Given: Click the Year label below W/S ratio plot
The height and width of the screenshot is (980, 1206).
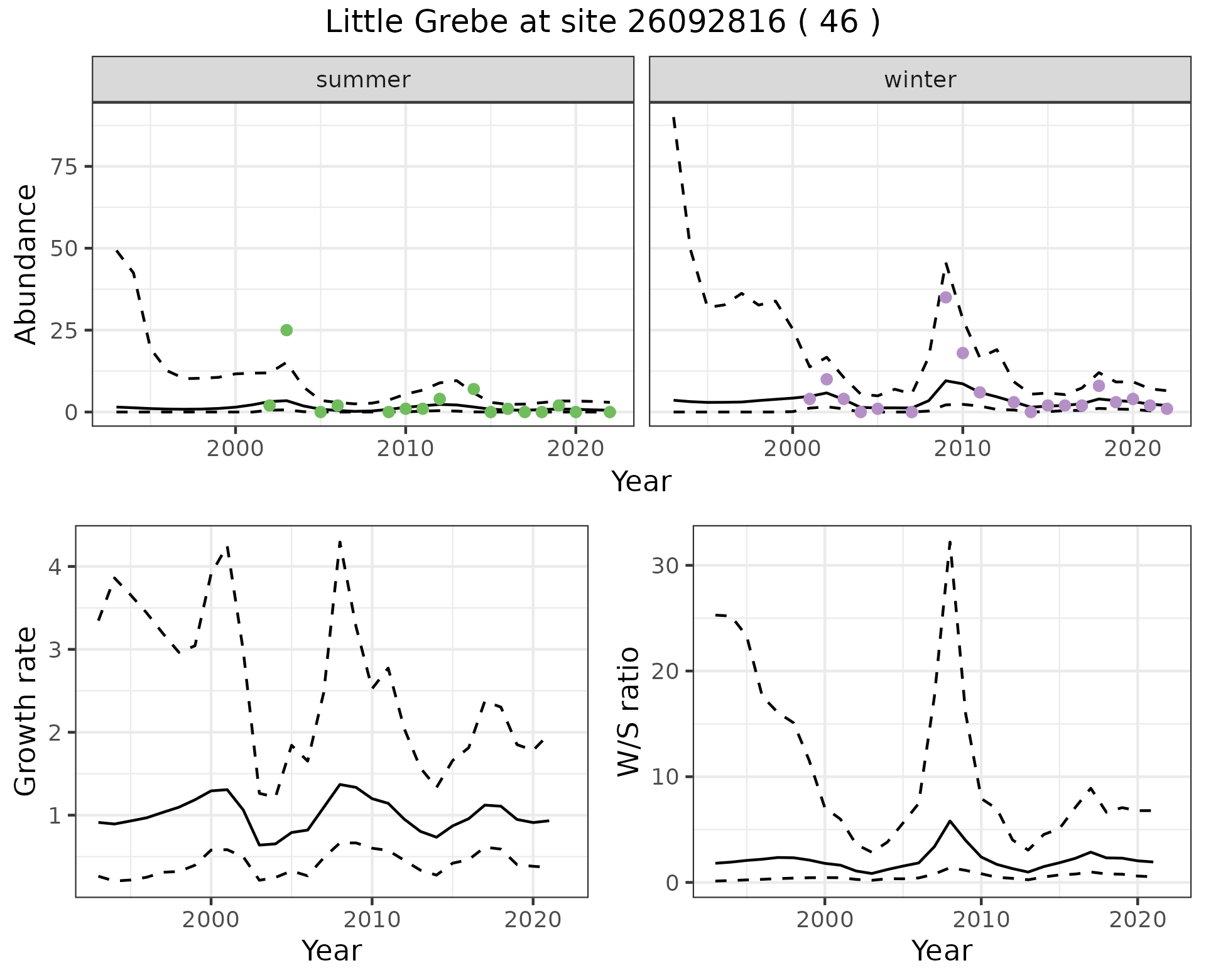Looking at the screenshot, I should (x=942, y=951).
